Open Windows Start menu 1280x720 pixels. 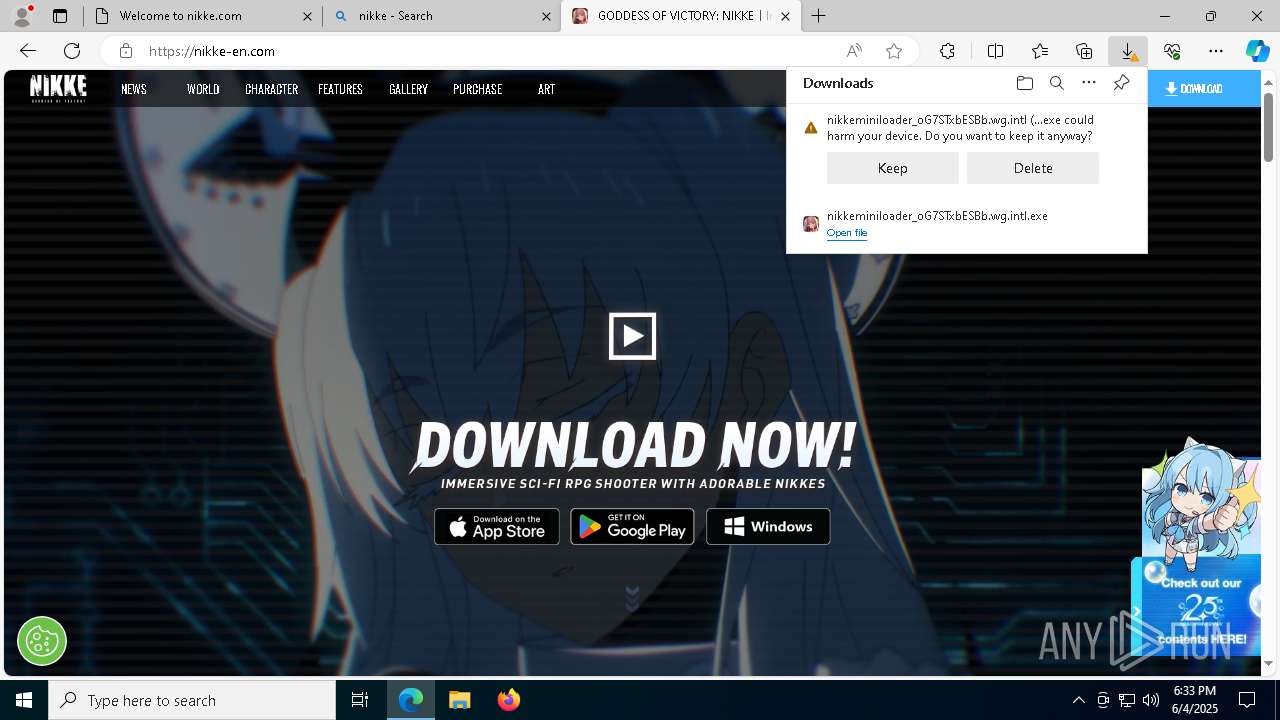click(x=24, y=700)
